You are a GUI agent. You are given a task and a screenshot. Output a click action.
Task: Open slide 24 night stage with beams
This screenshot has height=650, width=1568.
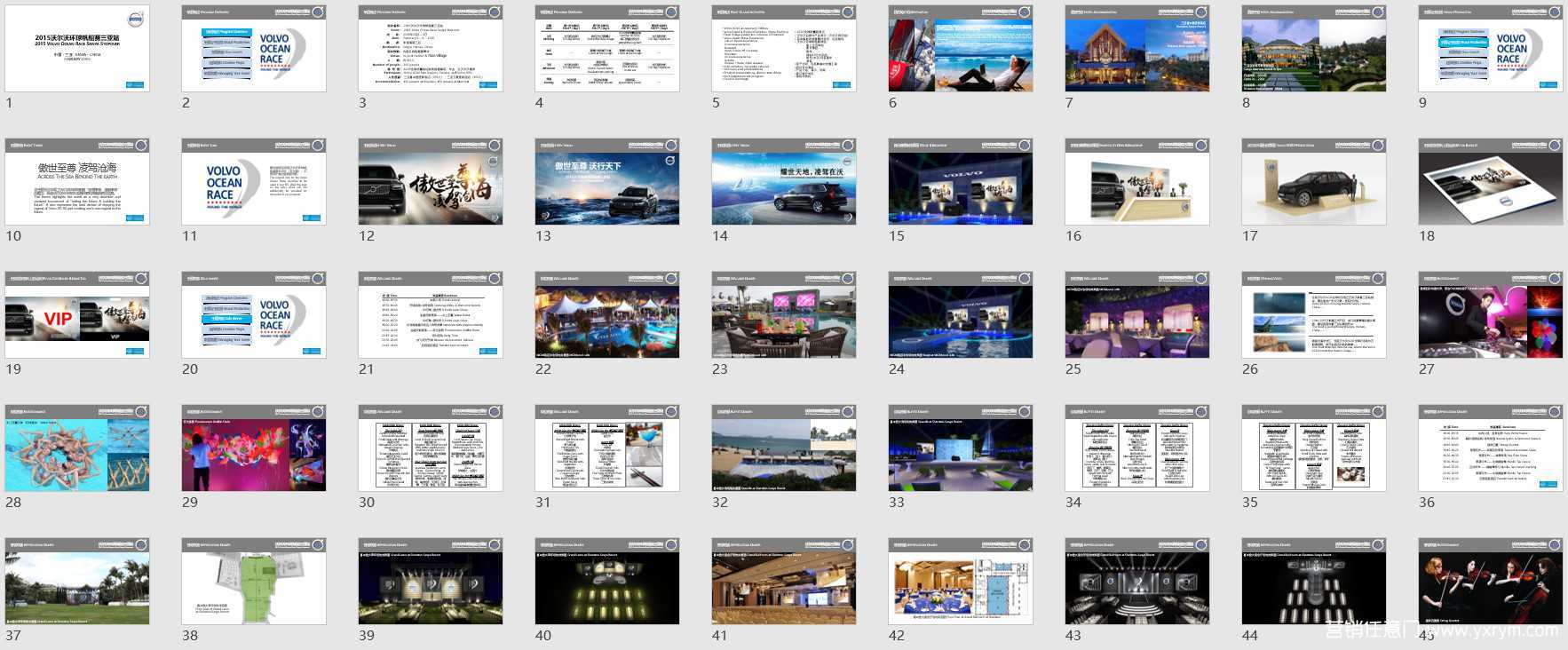[x=961, y=314]
